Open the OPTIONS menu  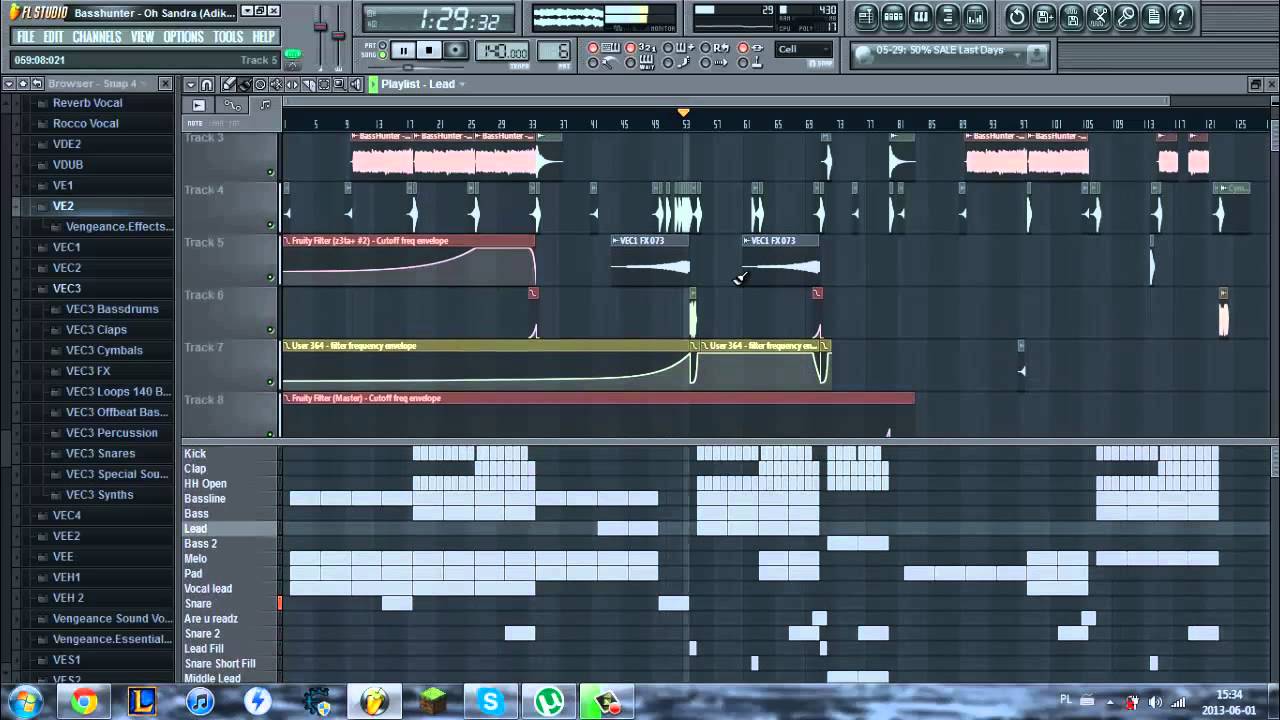[183, 37]
